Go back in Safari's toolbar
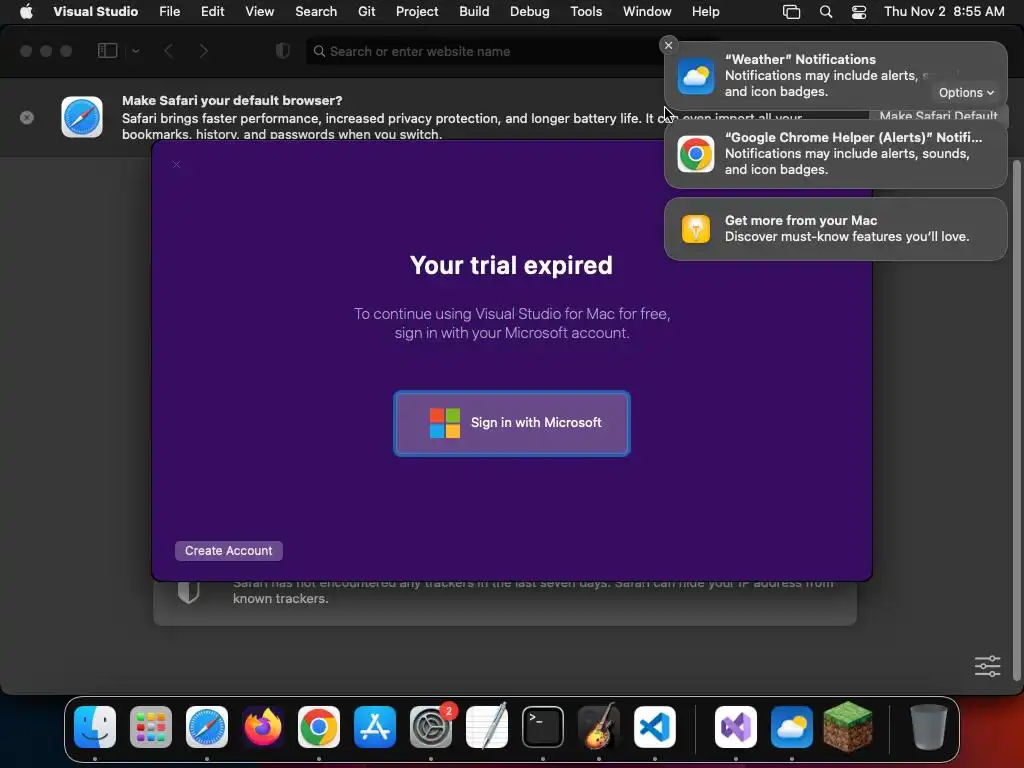Screen dimensions: 1024x768 click(168, 51)
